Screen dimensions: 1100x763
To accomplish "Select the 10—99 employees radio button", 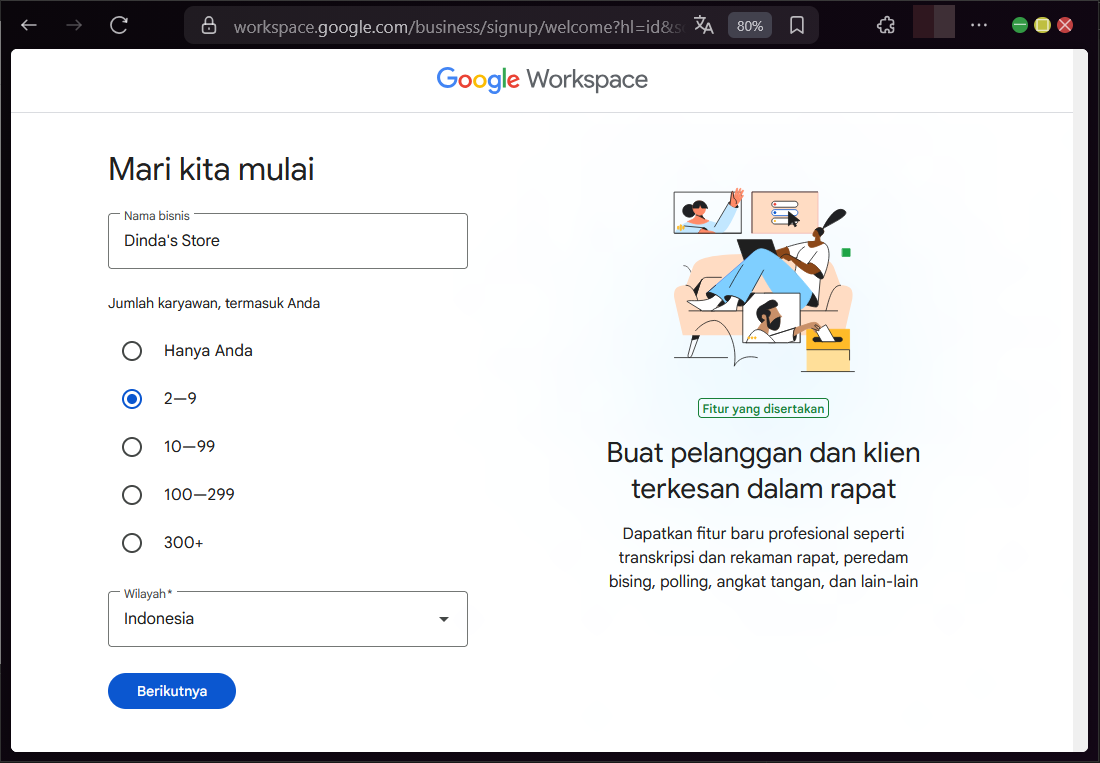I will [132, 447].
